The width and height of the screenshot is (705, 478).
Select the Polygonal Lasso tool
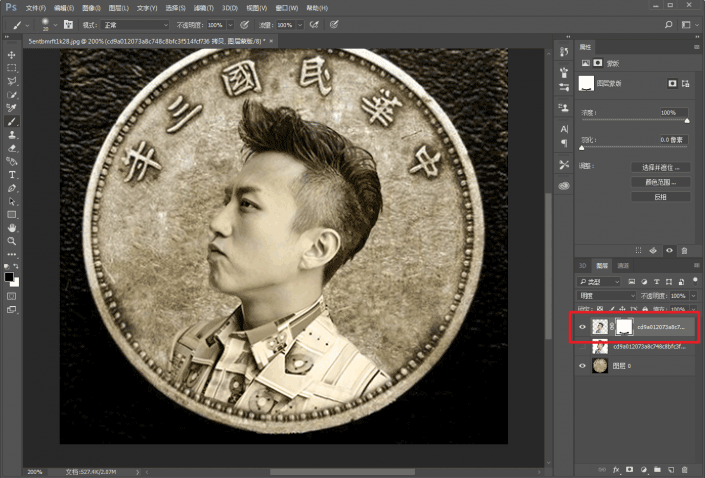pyautogui.click(x=12, y=81)
